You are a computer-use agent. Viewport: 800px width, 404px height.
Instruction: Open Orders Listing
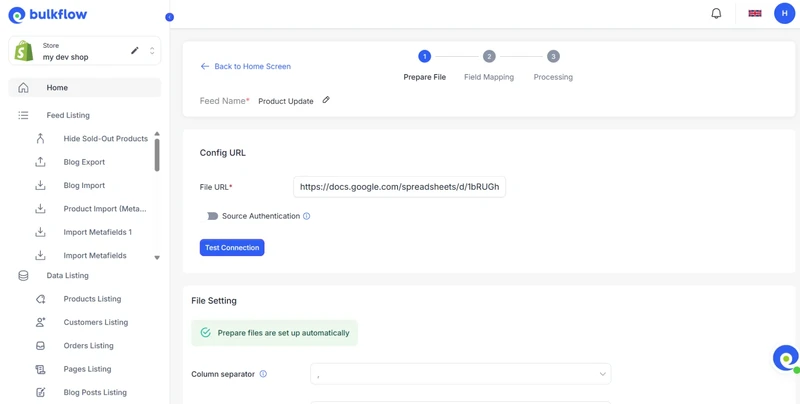coord(88,346)
